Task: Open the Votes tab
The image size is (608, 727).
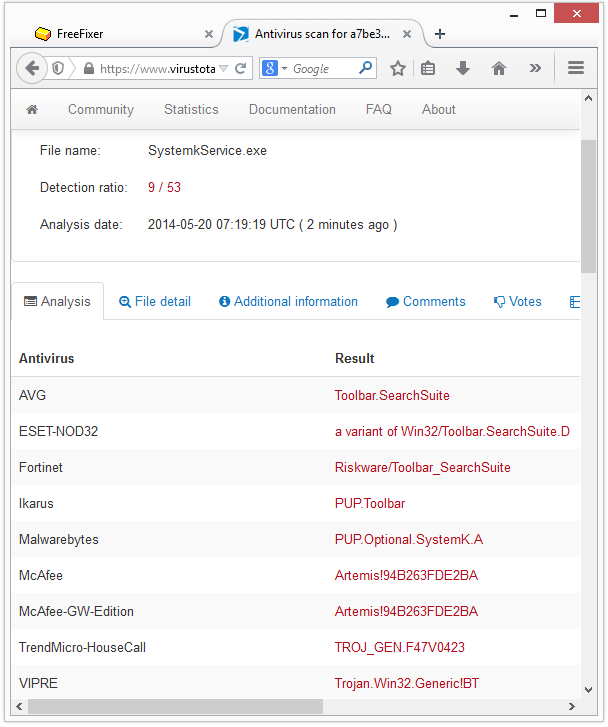Action: pos(517,301)
